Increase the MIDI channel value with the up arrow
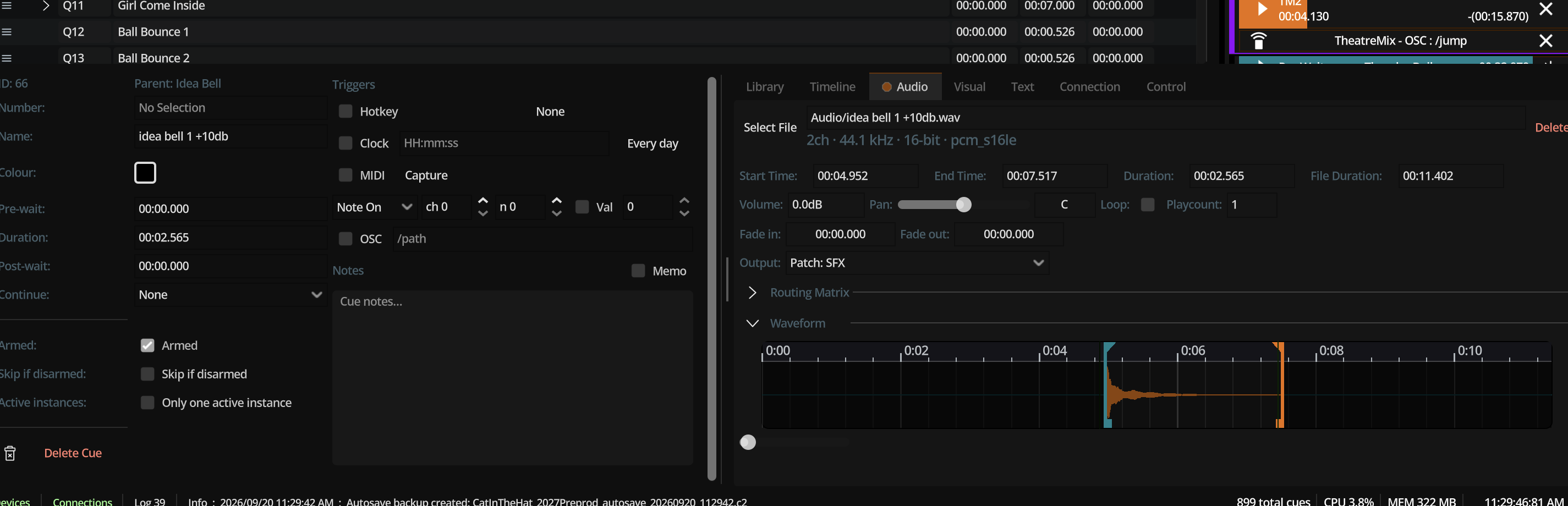1568x506 pixels. [x=483, y=200]
